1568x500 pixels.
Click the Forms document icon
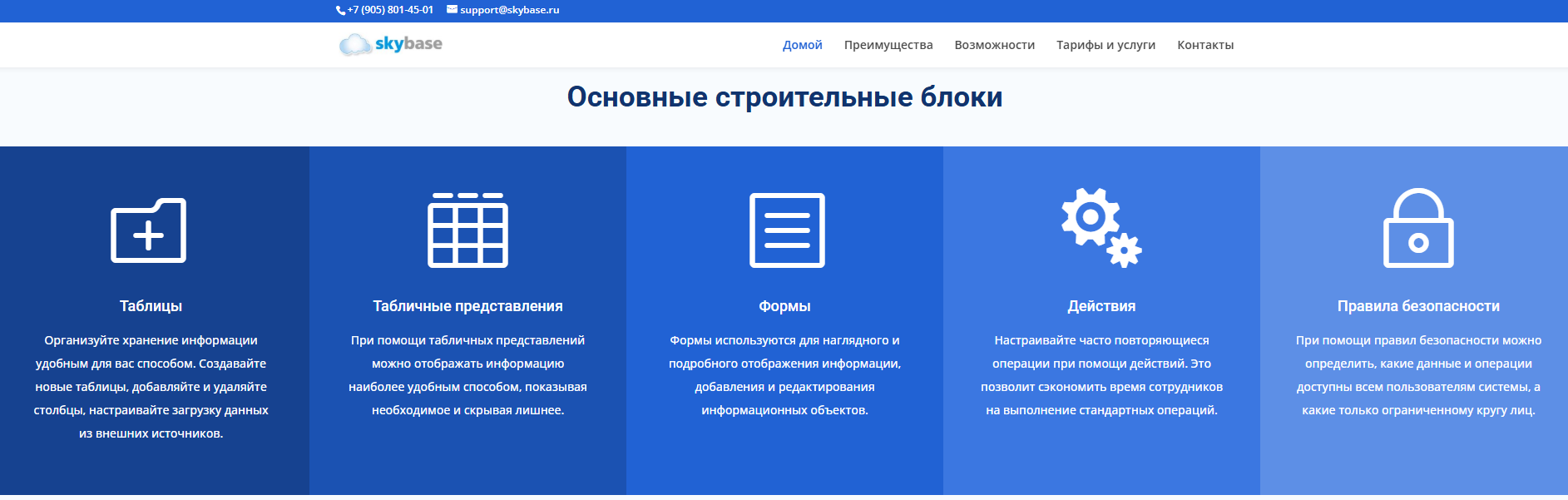click(x=787, y=230)
